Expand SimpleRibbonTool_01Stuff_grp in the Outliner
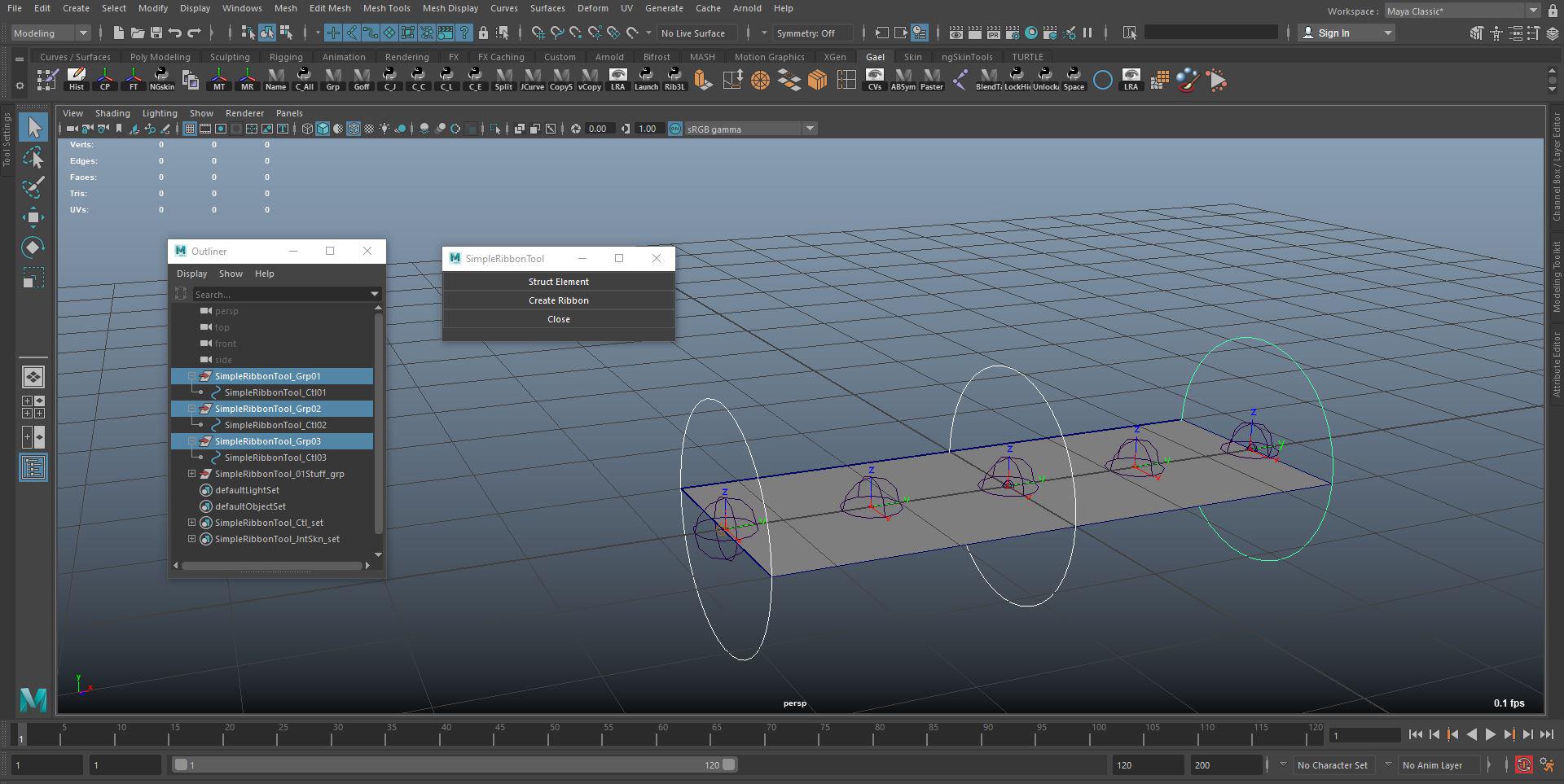 pyautogui.click(x=192, y=474)
